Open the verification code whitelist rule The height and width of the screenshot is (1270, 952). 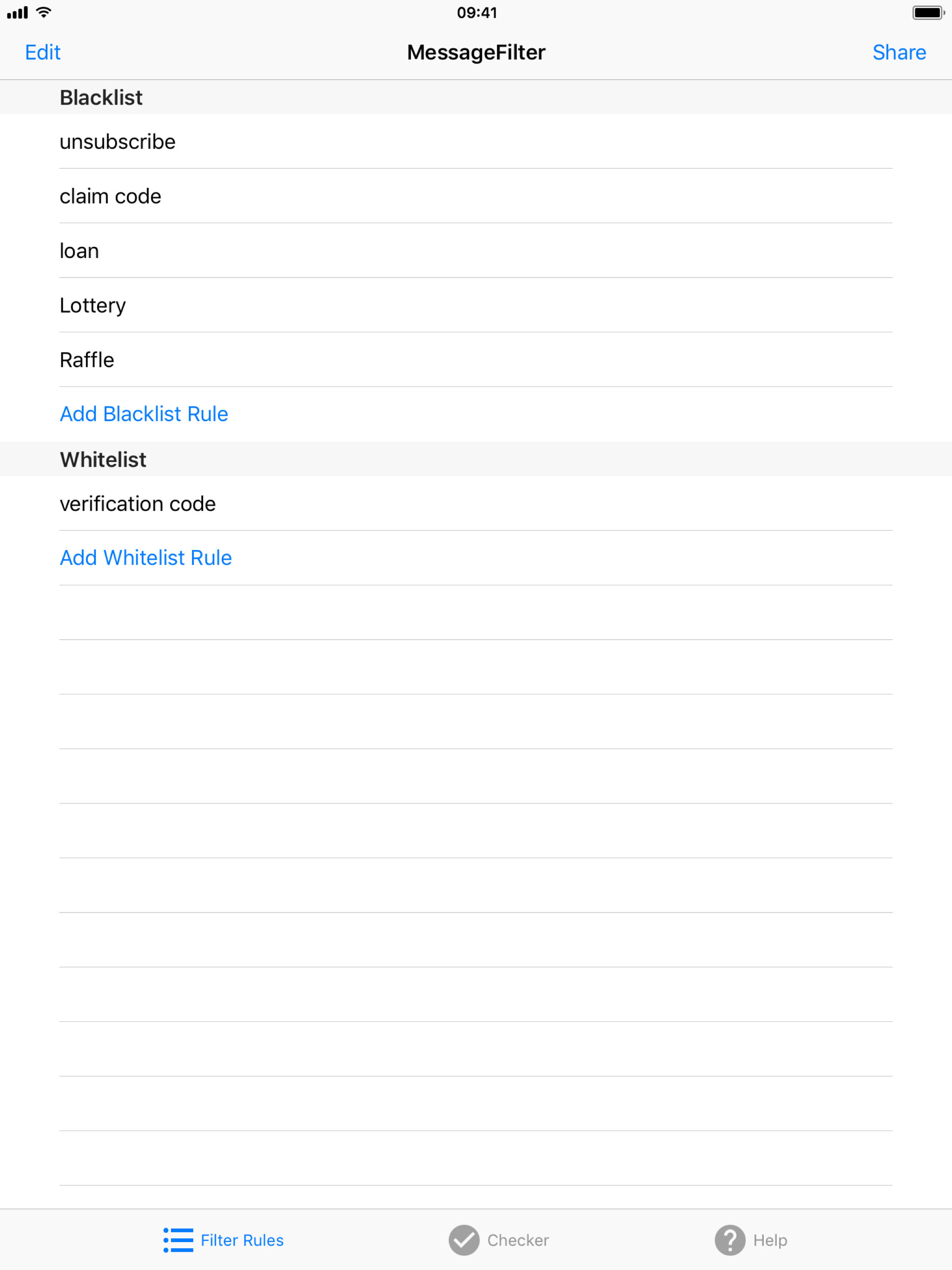pos(138,503)
